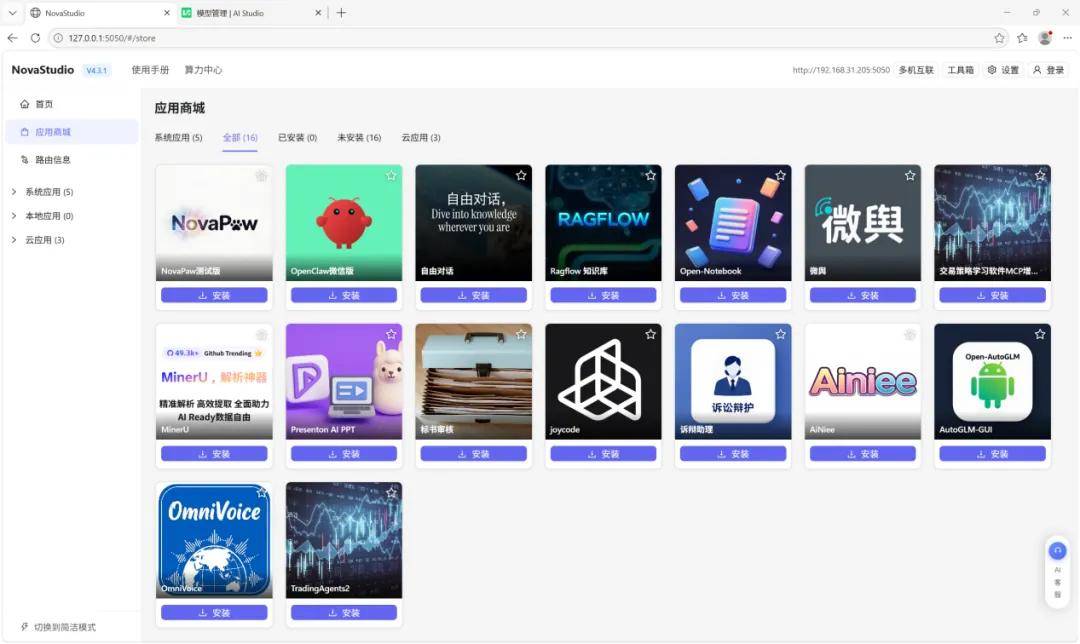Open 多机互联 link

pyautogui.click(x=916, y=70)
